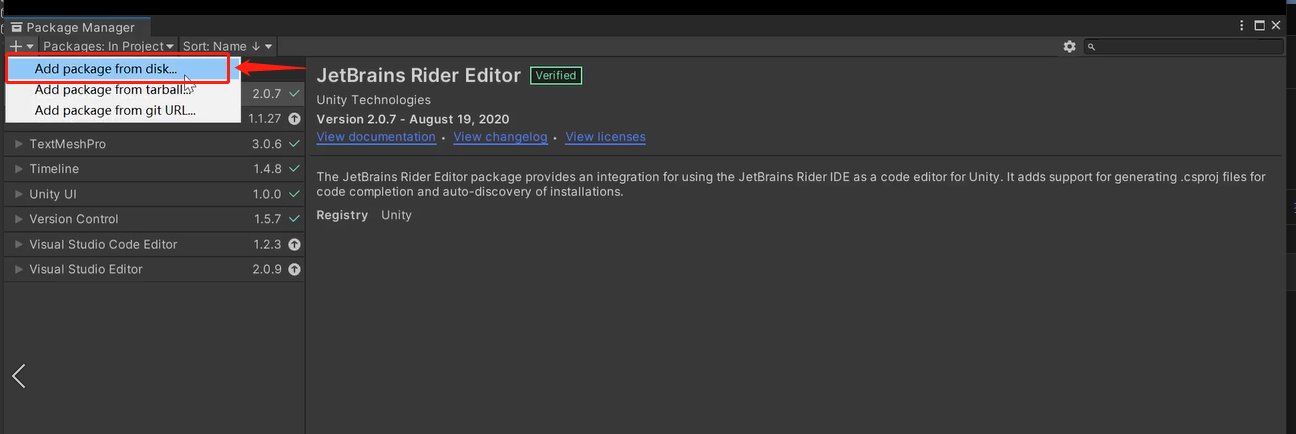Select the Unity UI package row

coord(154,194)
